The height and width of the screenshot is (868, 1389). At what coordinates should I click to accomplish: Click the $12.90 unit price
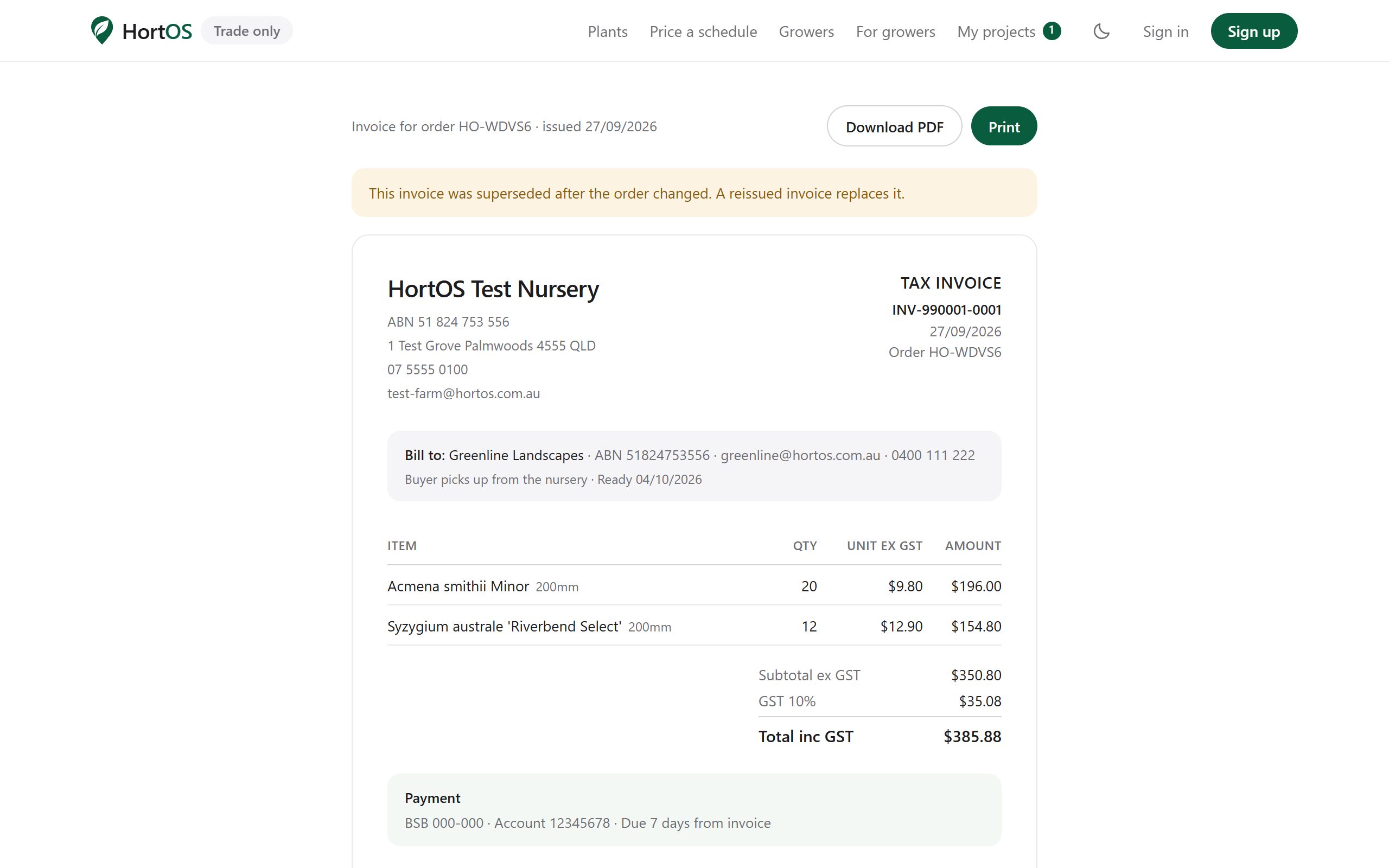pos(901,627)
